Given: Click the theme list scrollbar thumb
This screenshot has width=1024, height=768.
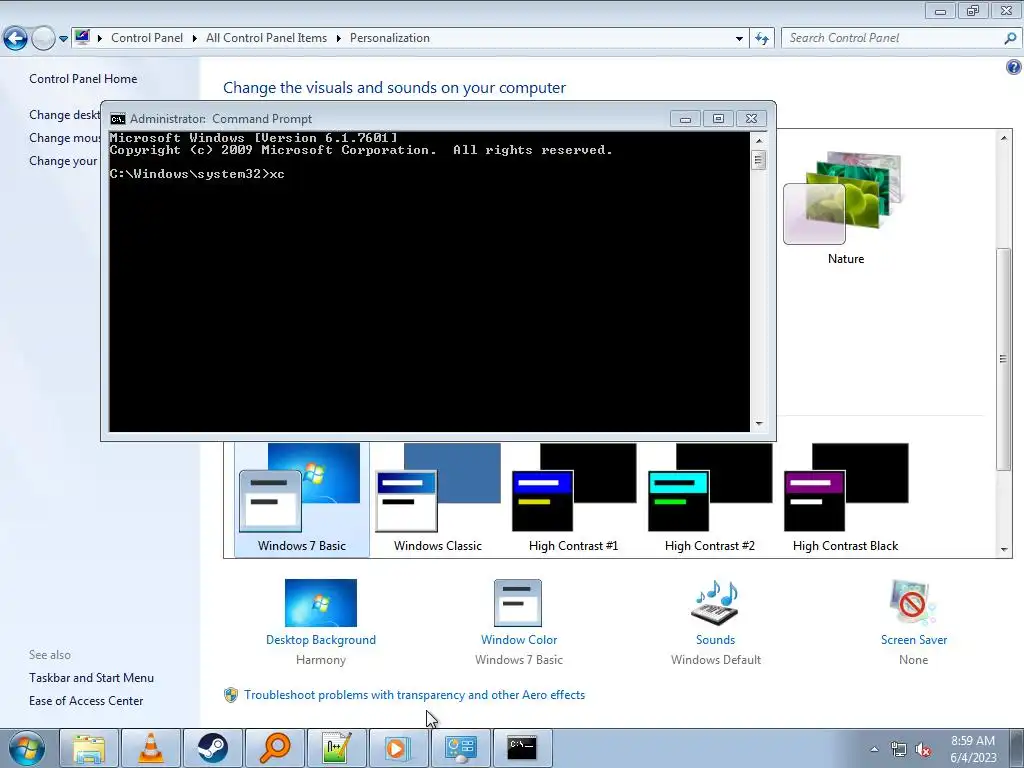Looking at the screenshot, I should click(1004, 359).
